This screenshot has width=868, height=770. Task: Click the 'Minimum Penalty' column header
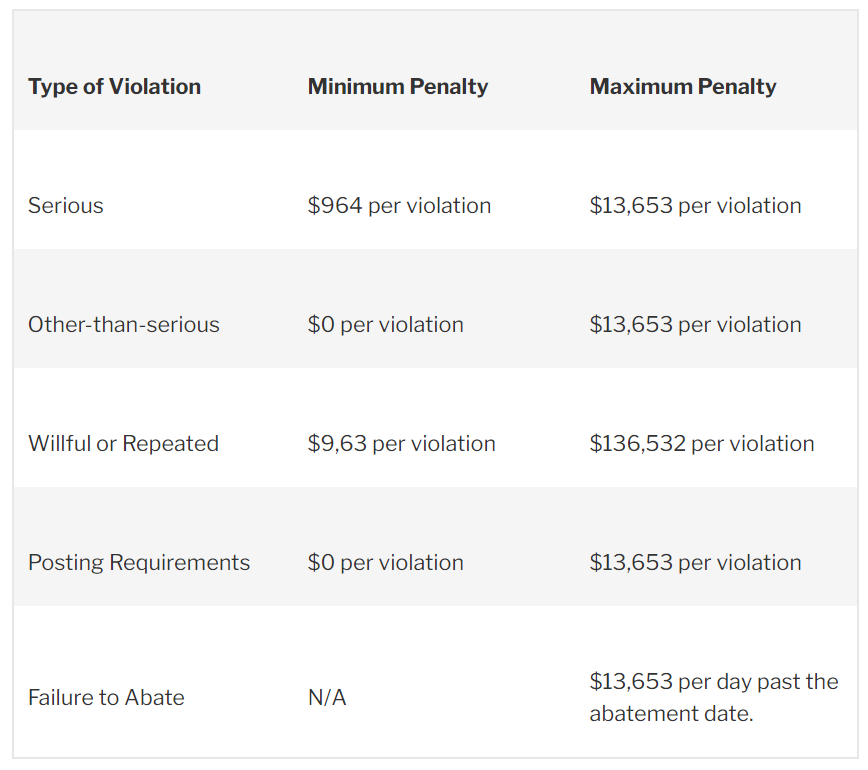tap(398, 87)
